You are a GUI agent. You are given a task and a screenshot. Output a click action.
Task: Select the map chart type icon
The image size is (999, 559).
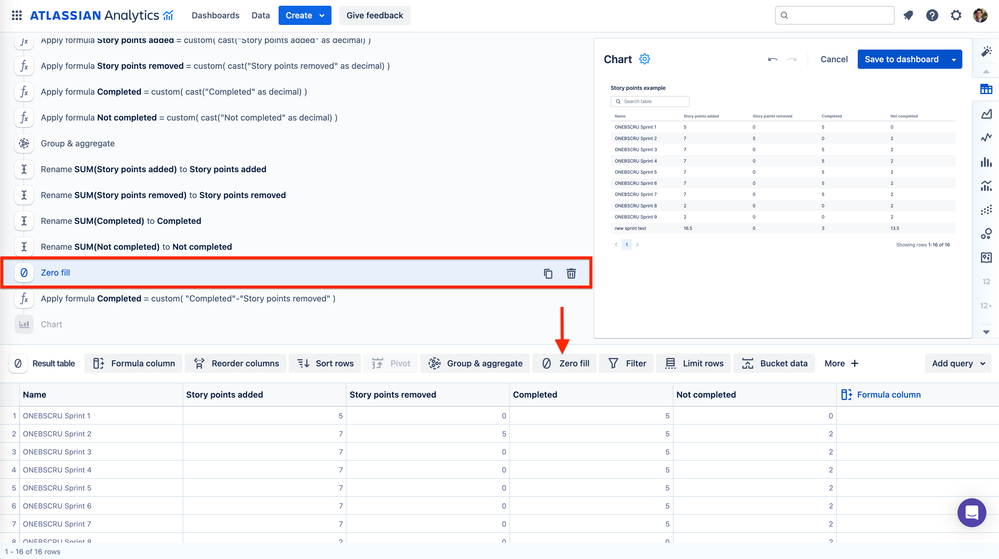tap(986, 258)
